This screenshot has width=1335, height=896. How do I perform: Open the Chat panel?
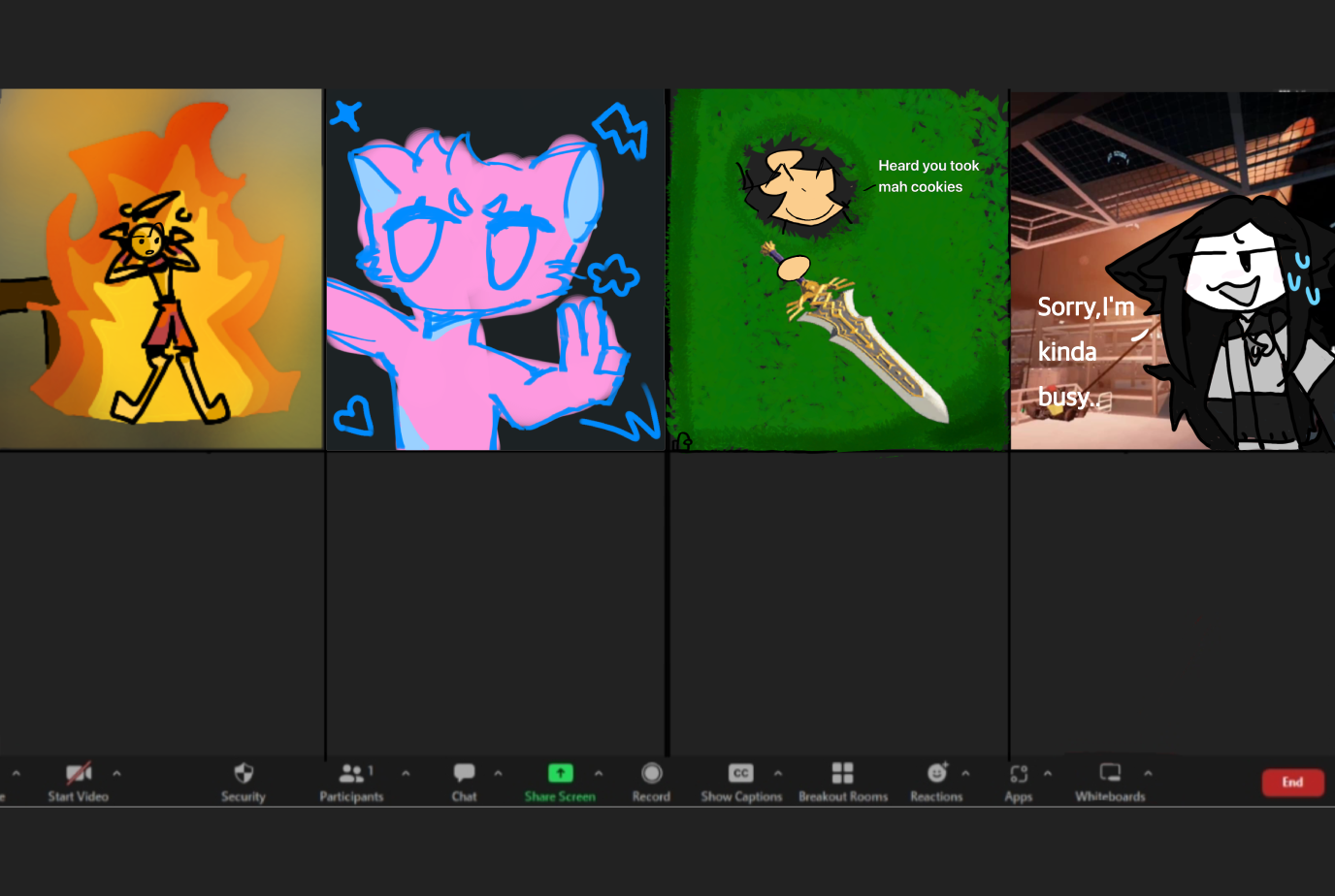click(x=464, y=774)
